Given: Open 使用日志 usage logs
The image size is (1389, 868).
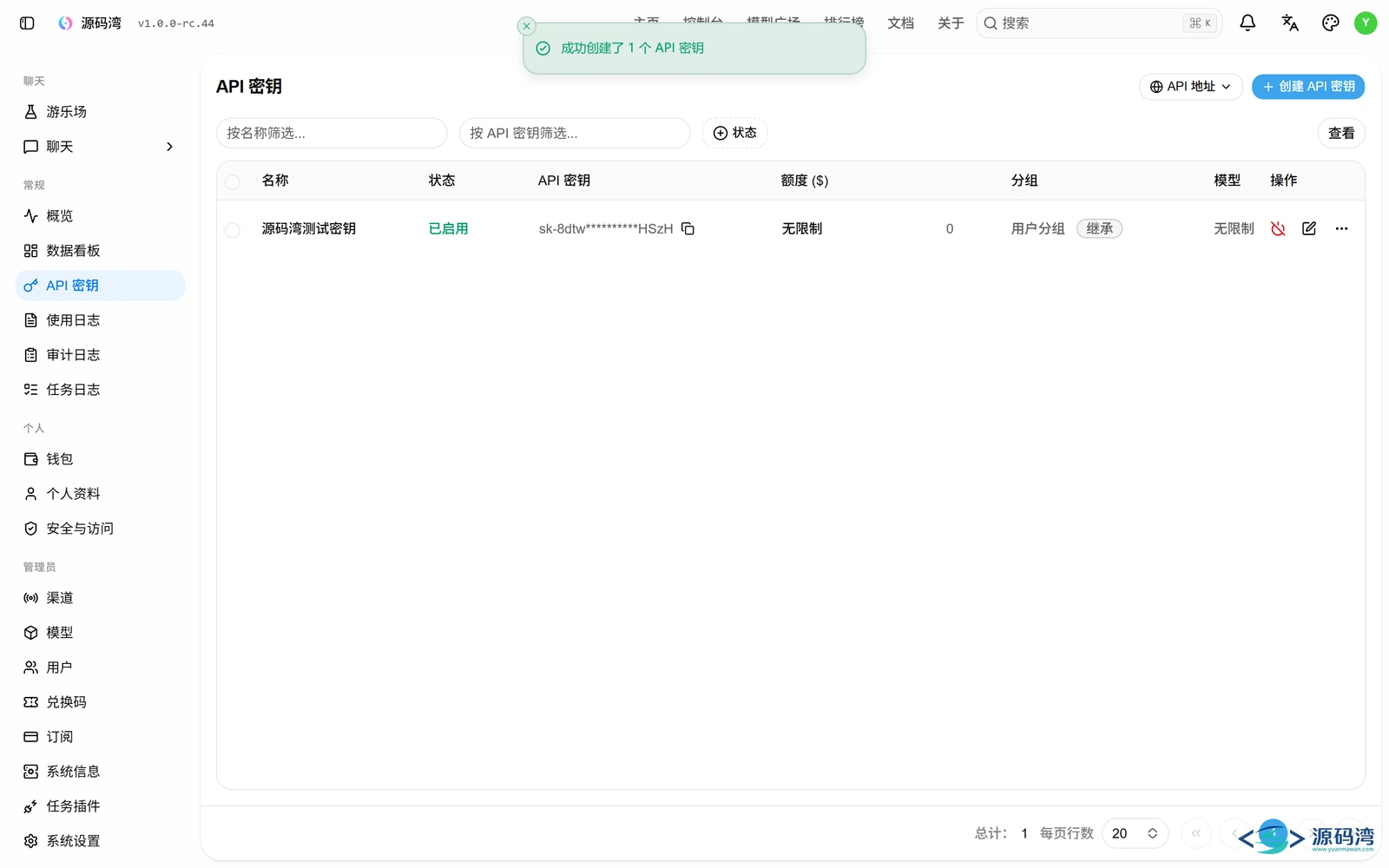Looking at the screenshot, I should 101,320.
